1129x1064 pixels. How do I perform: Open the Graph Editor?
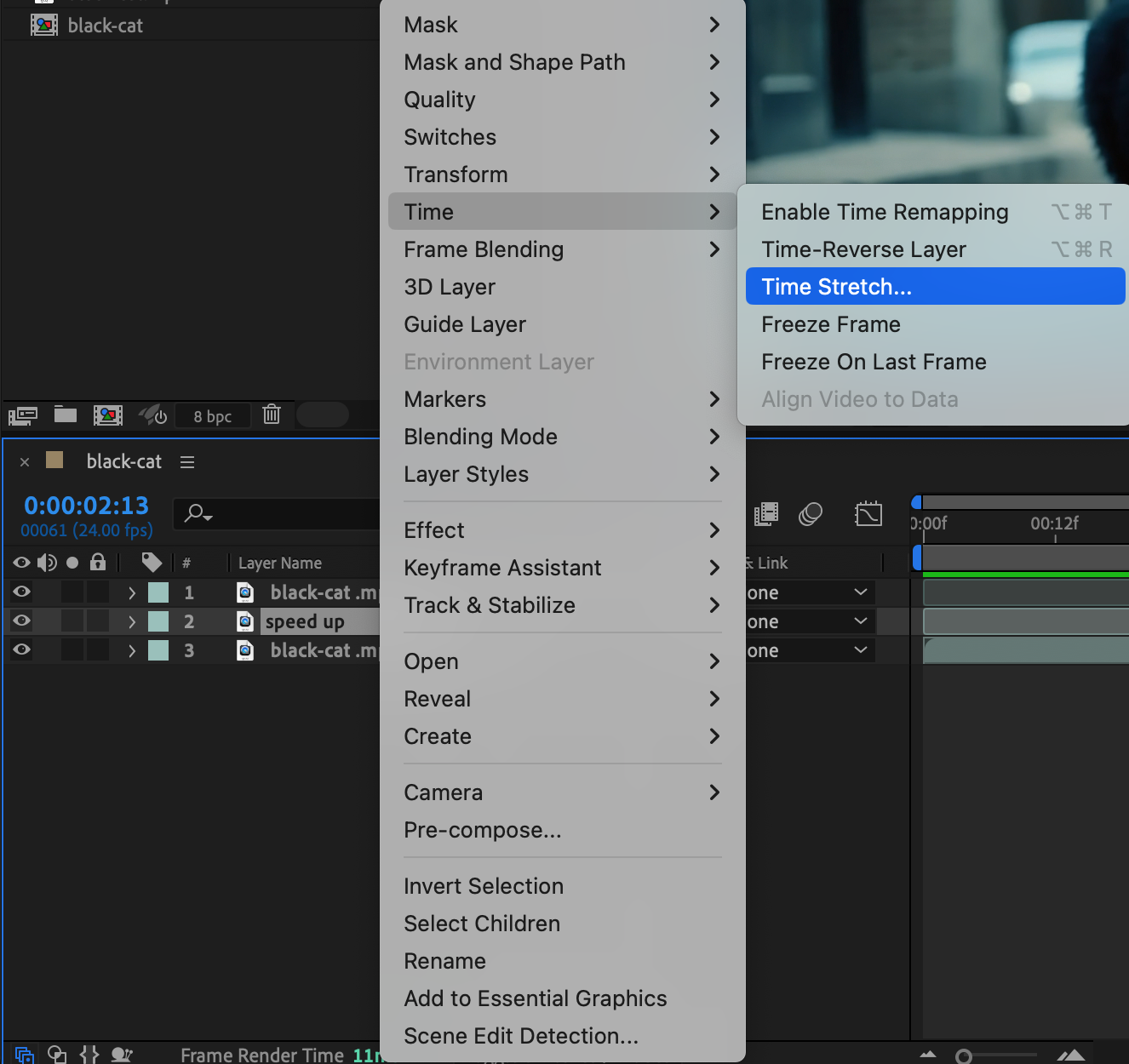point(868,514)
